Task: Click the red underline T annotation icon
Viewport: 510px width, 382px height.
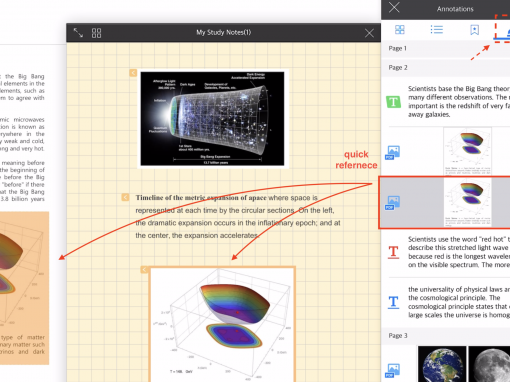Action: pos(393,252)
